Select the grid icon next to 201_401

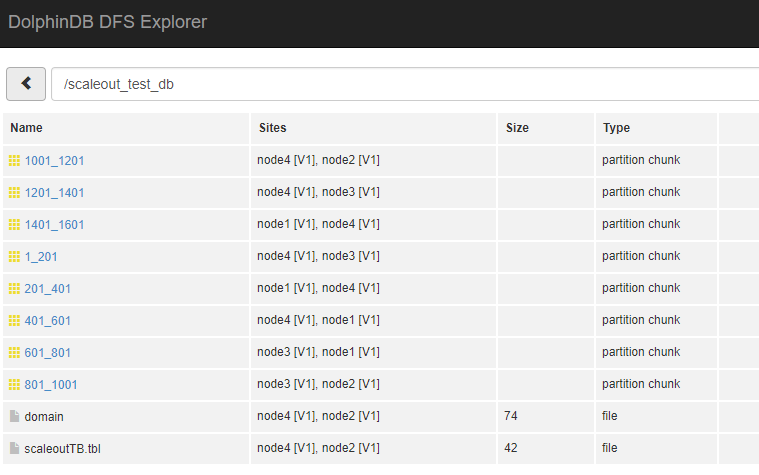(x=14, y=289)
